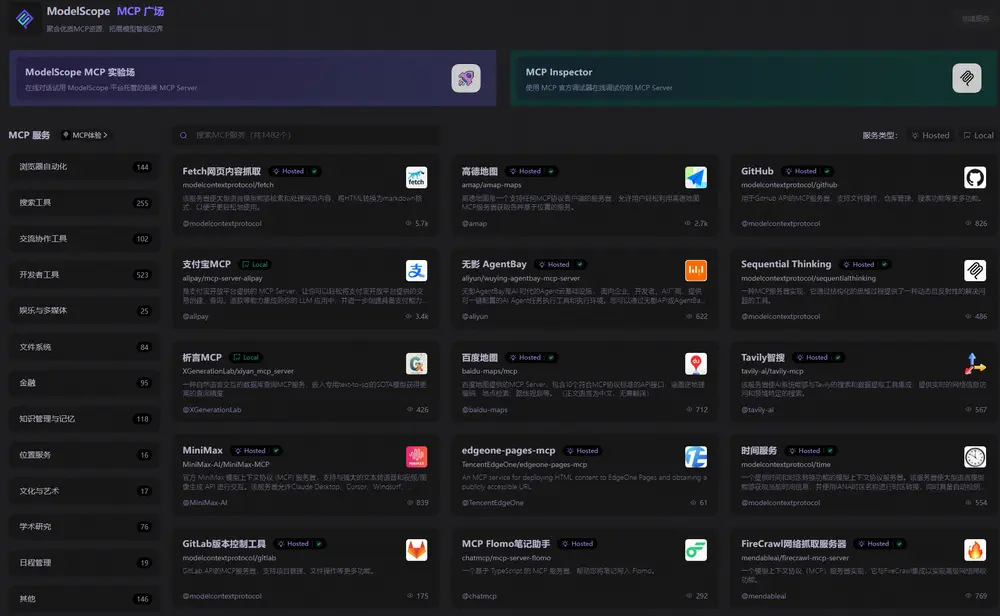Open the edgeone-pages-mcp card title

pos(508,450)
